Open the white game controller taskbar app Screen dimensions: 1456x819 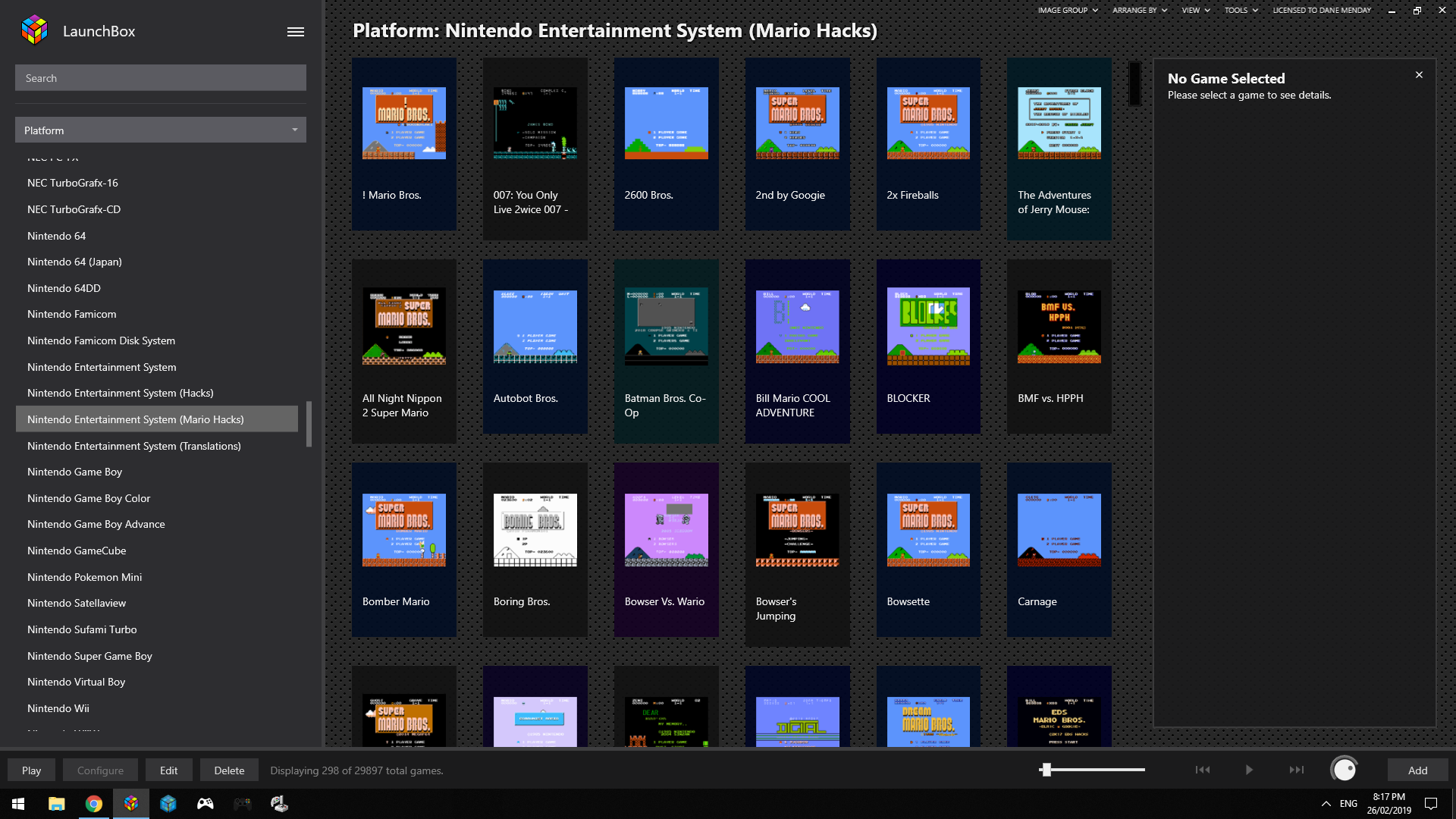tap(206, 804)
